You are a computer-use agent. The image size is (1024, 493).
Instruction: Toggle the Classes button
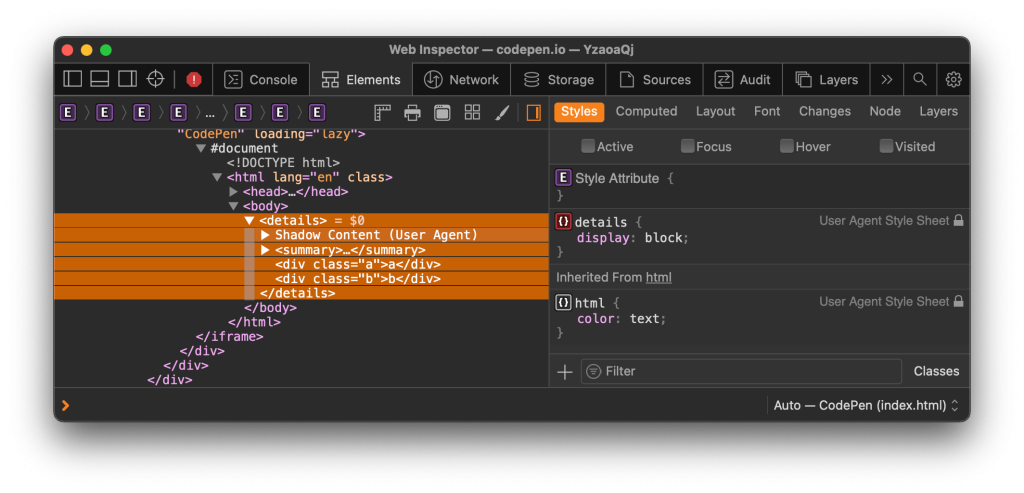click(x=936, y=372)
